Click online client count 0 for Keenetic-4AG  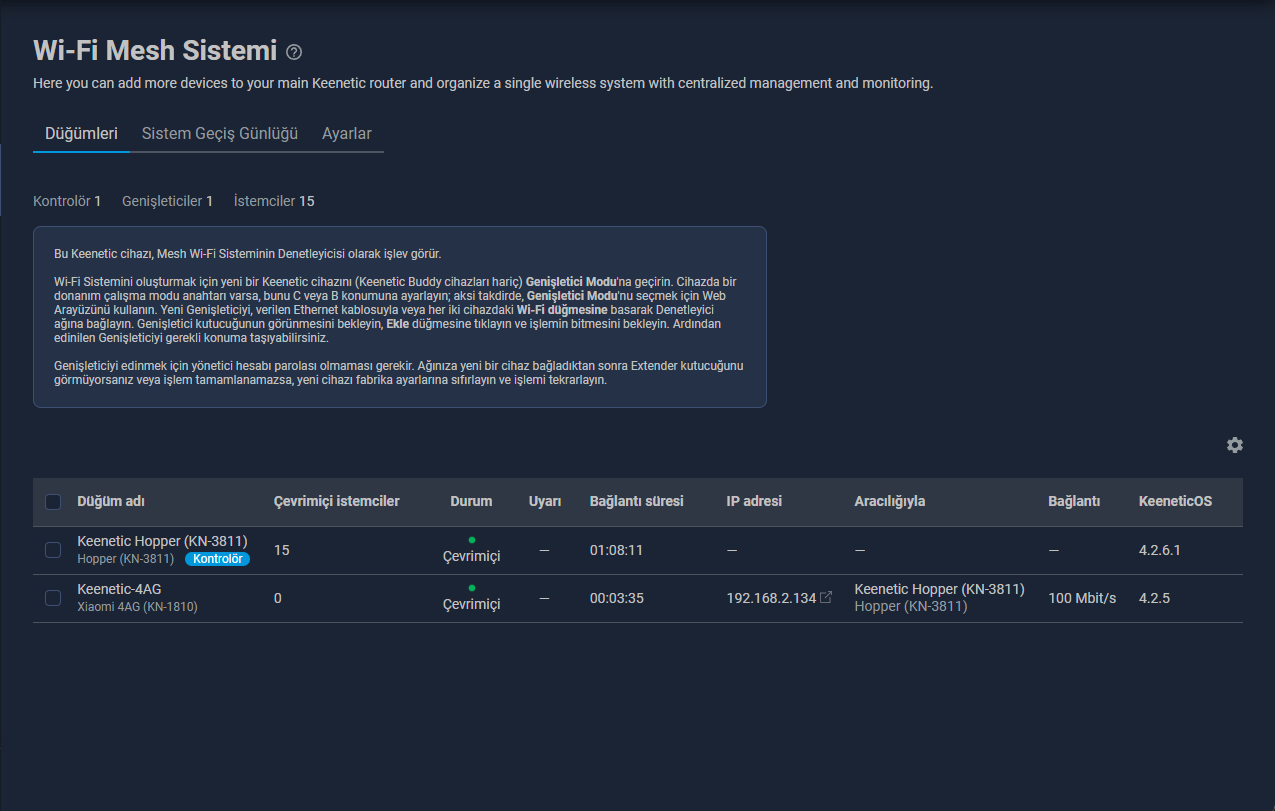click(278, 598)
